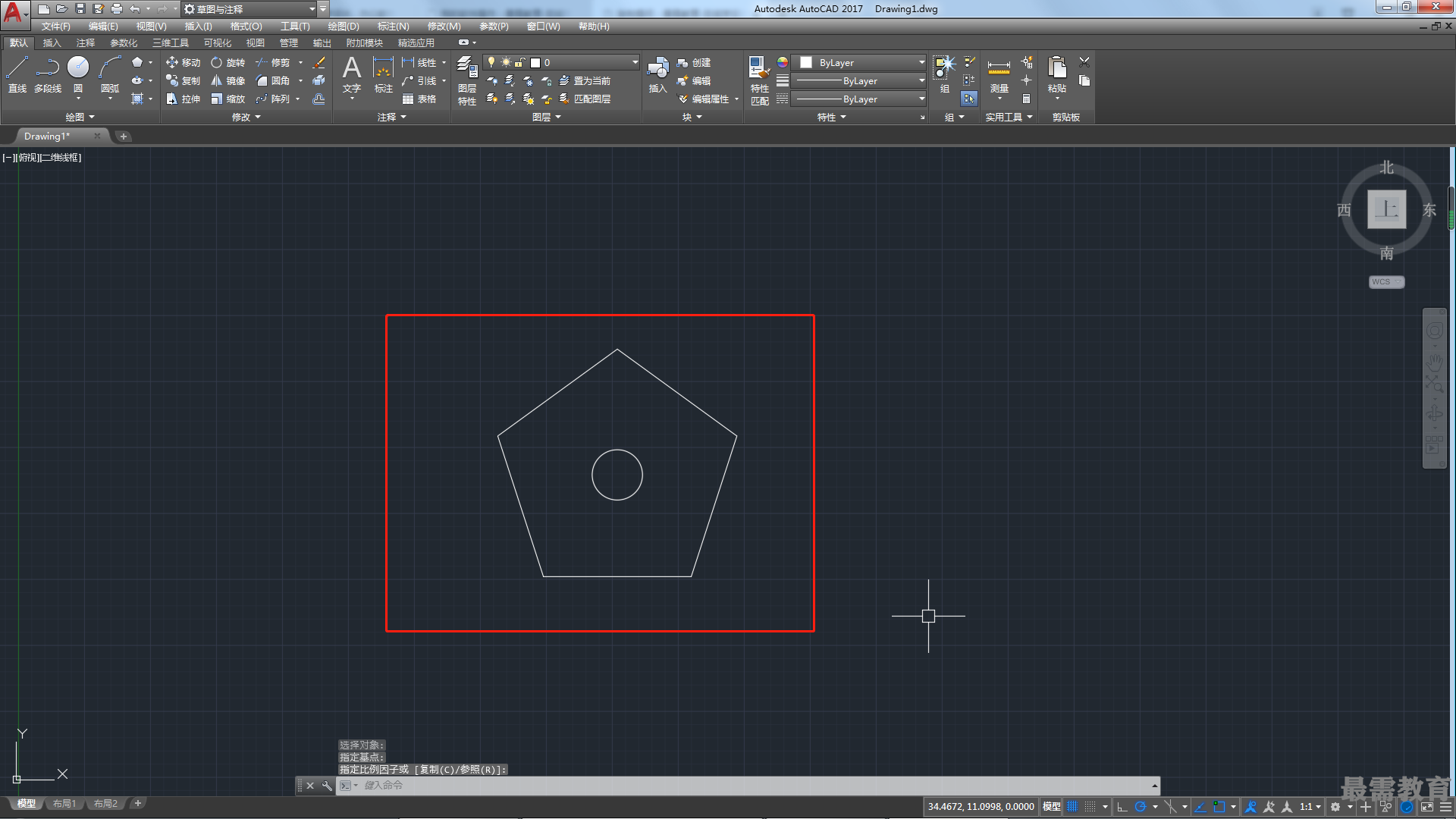This screenshot has width=1456, height=819.
Task: Select the Polyline (多段线) tool
Action: tap(48, 74)
